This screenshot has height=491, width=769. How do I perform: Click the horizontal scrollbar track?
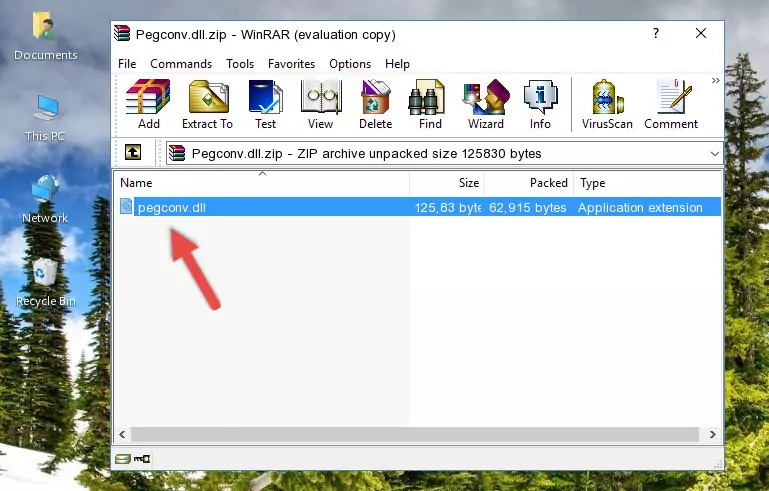click(x=415, y=434)
